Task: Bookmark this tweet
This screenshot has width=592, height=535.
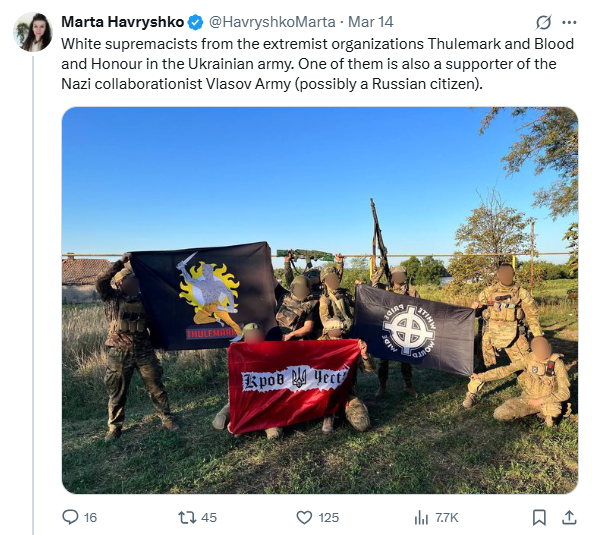Action: click(539, 517)
